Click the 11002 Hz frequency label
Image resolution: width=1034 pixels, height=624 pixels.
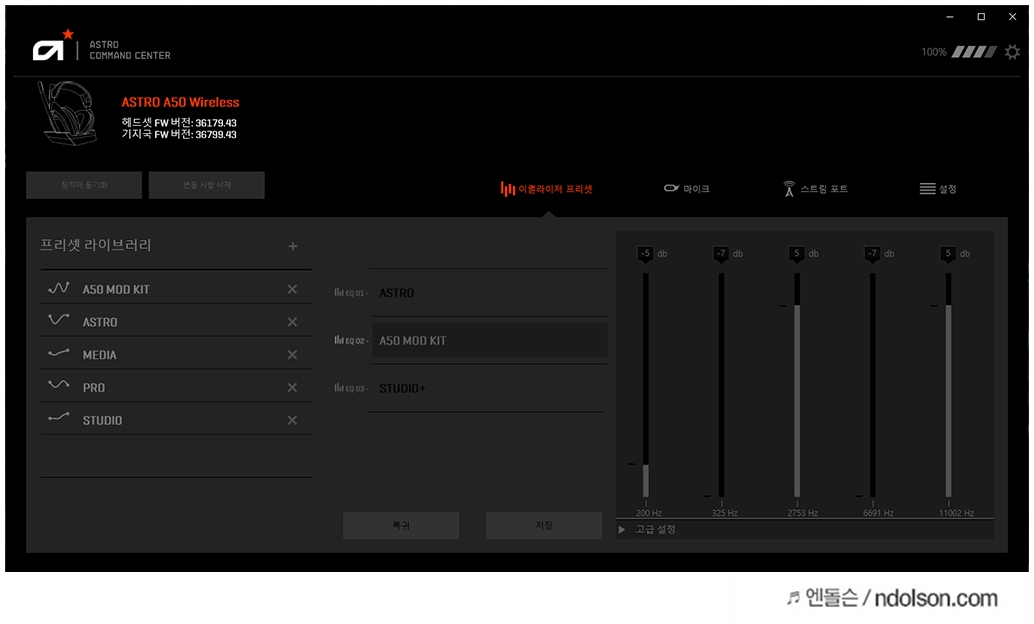956,513
